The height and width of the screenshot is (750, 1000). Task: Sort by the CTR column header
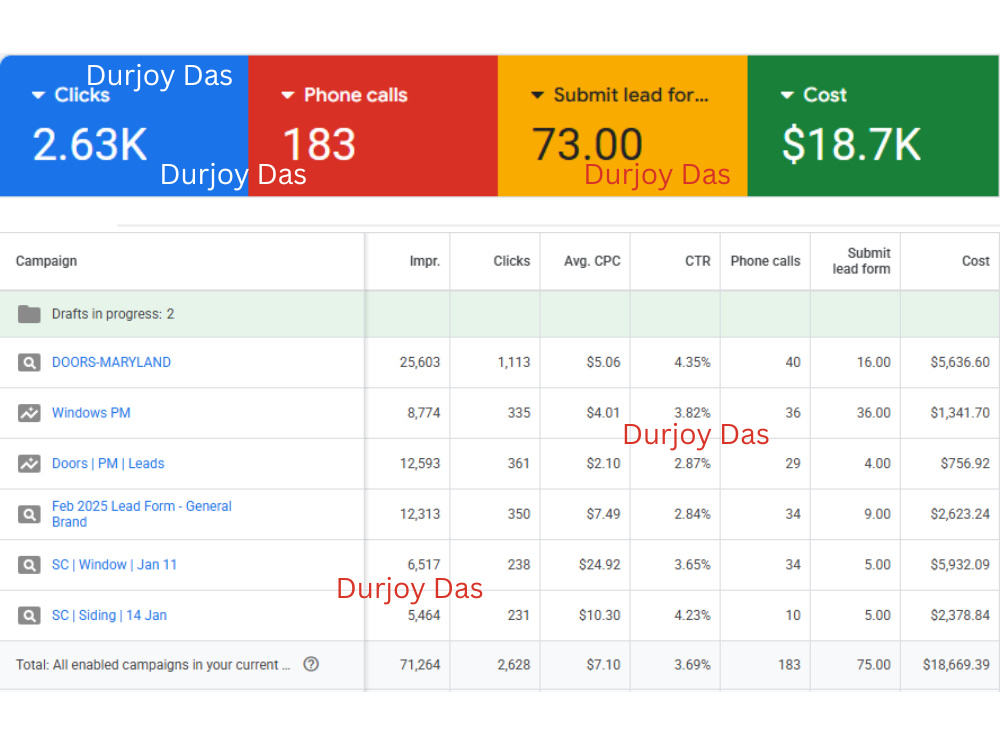698,261
